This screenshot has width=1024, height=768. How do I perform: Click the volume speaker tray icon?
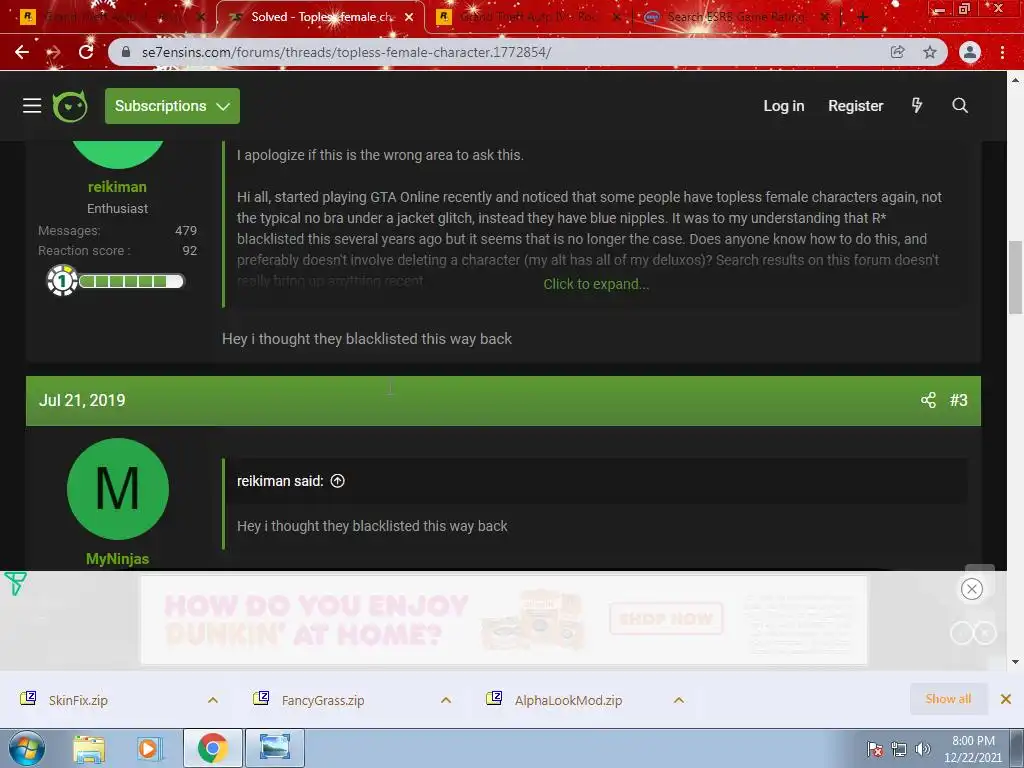(x=923, y=749)
